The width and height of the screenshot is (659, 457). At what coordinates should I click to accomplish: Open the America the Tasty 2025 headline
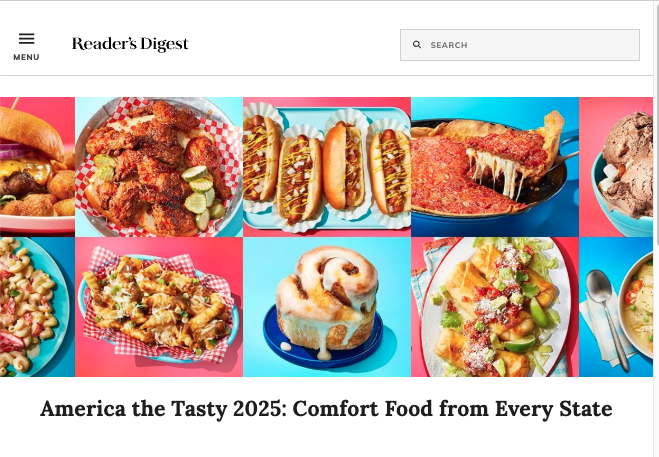click(x=326, y=409)
